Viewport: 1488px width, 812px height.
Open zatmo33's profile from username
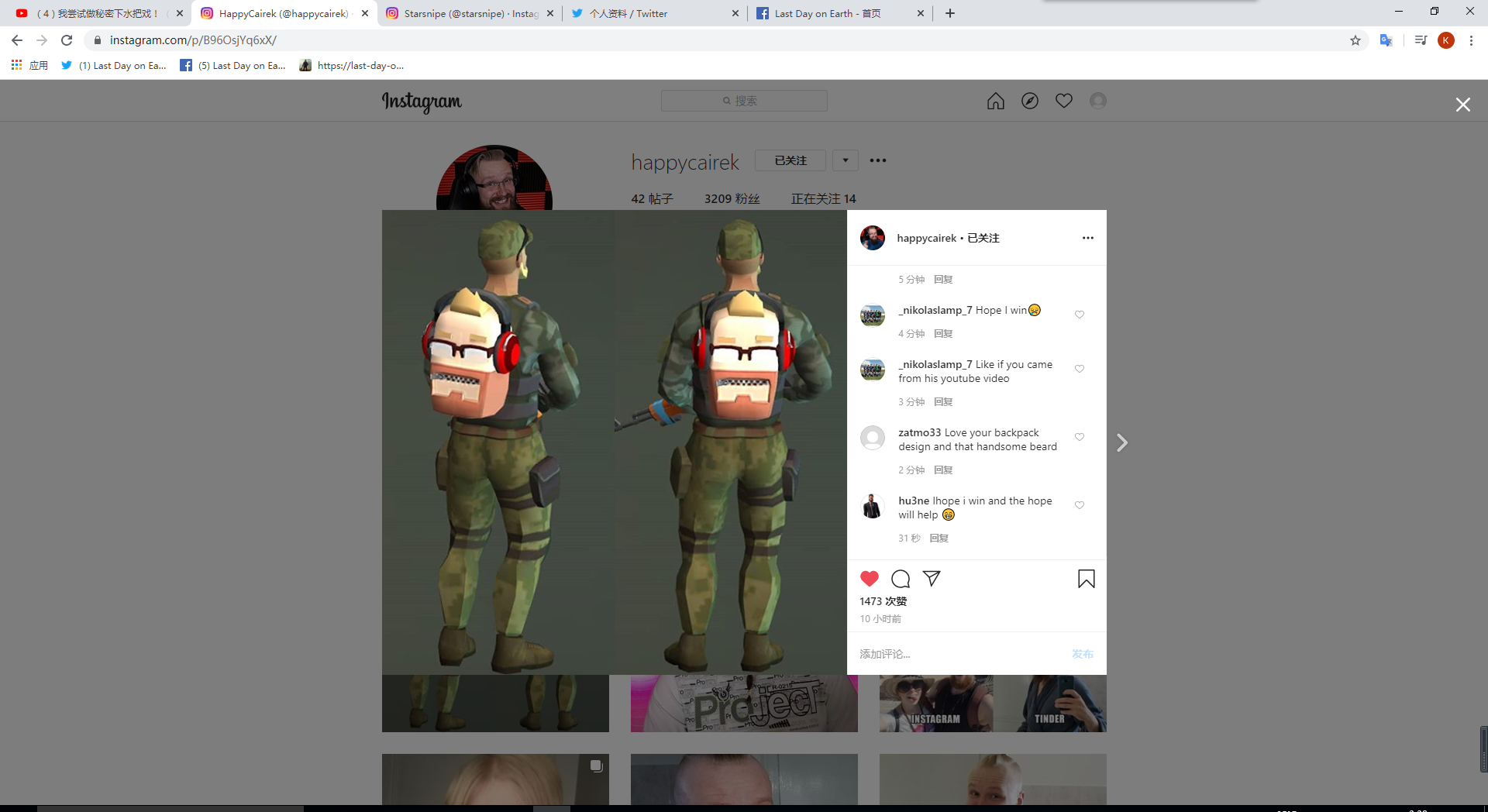tap(919, 433)
